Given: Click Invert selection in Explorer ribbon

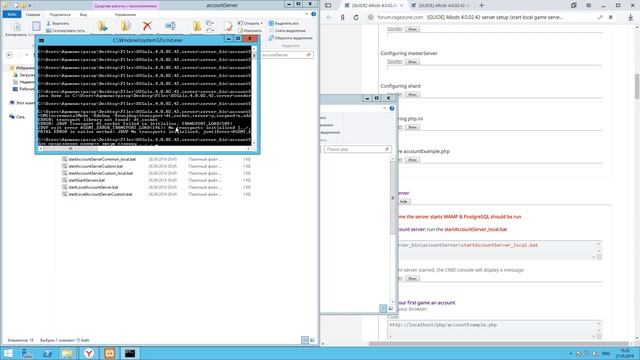Looking at the screenshot, I should pyautogui.click(x=290, y=38).
